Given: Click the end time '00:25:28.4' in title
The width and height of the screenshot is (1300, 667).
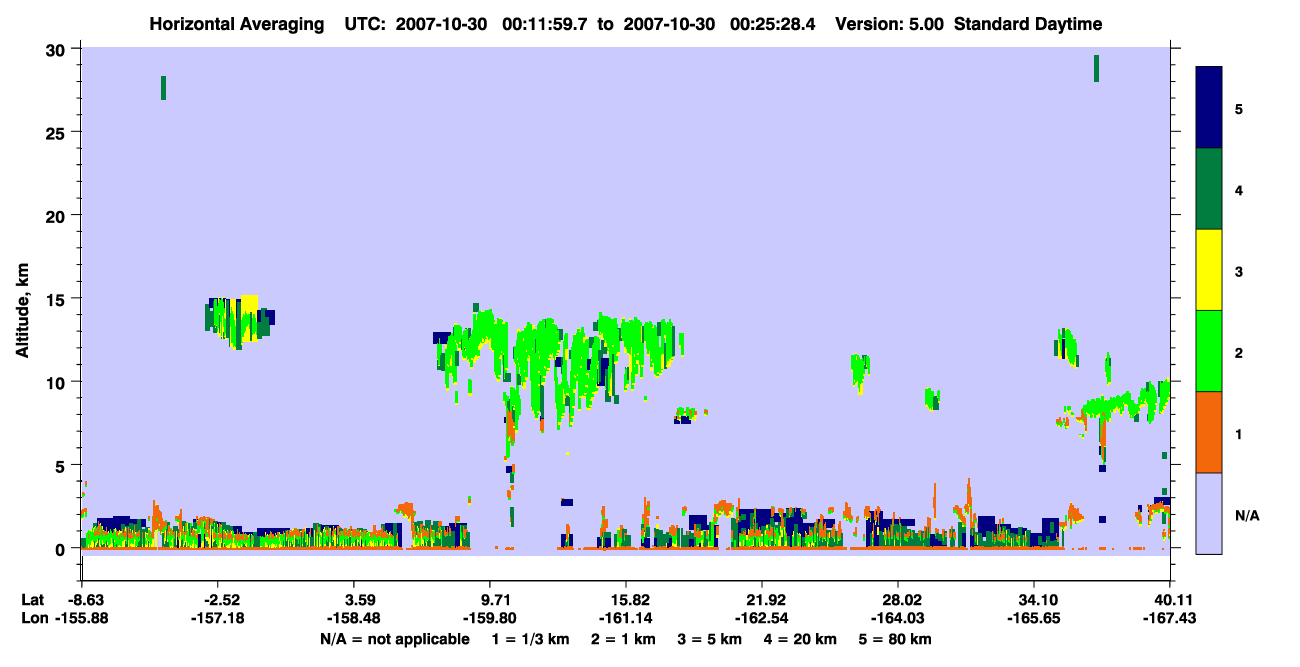Looking at the screenshot, I should point(773,24).
